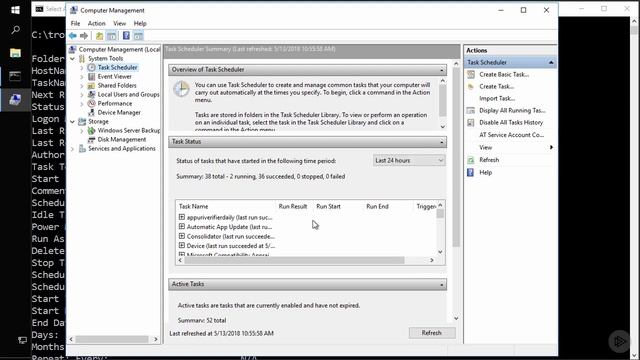Expand the Device task row
The width and height of the screenshot is (640, 360).
tap(182, 246)
